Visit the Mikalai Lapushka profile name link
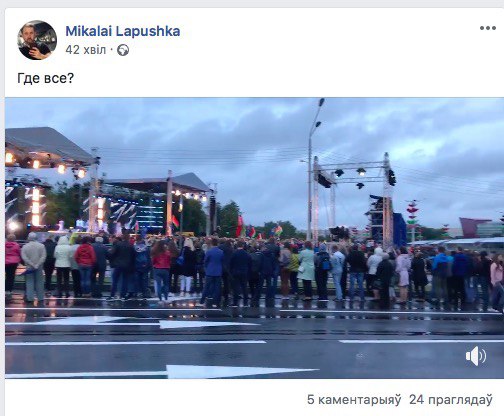The width and height of the screenshot is (504, 416). [x=123, y=31]
